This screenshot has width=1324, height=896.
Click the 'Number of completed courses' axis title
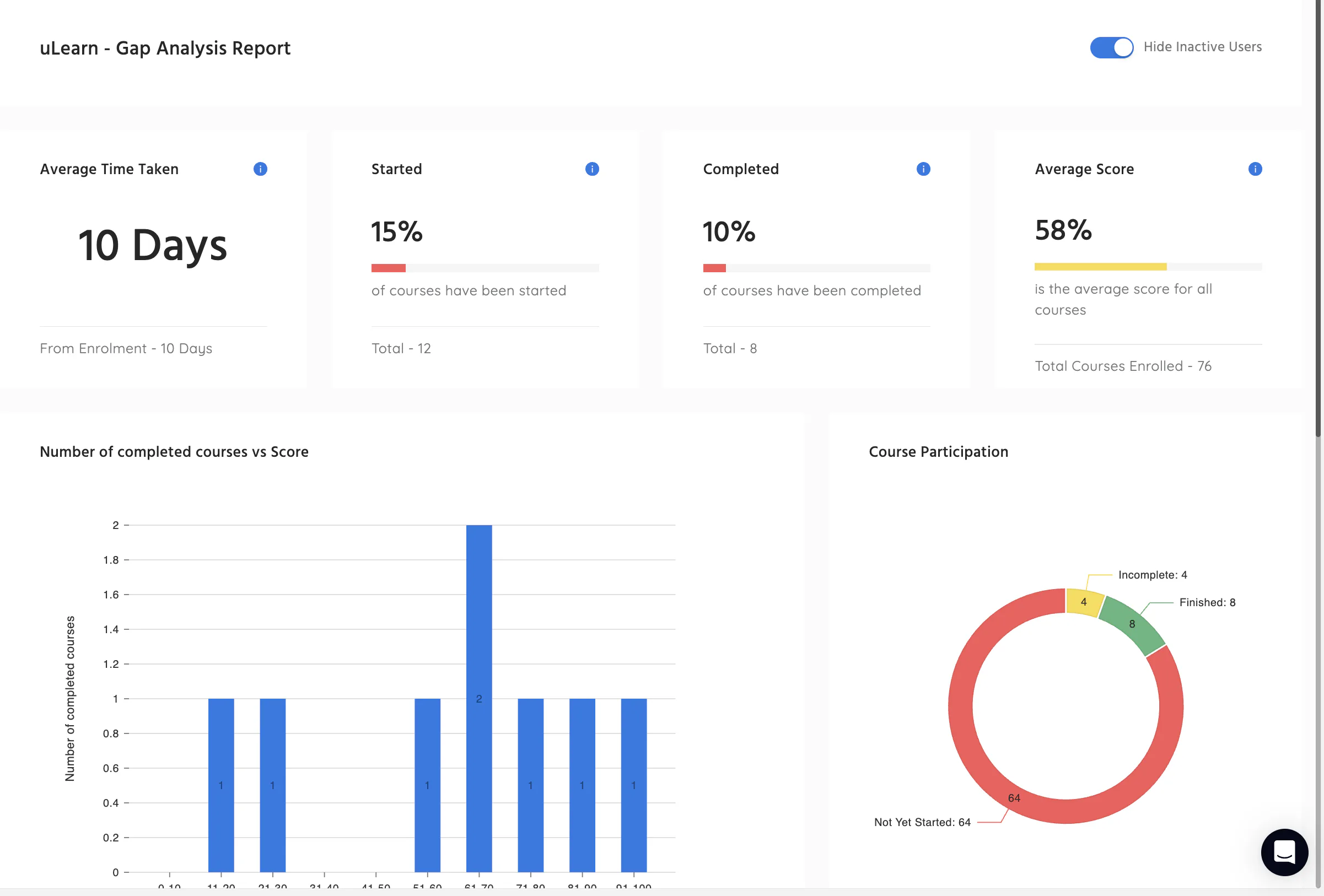pos(70,698)
